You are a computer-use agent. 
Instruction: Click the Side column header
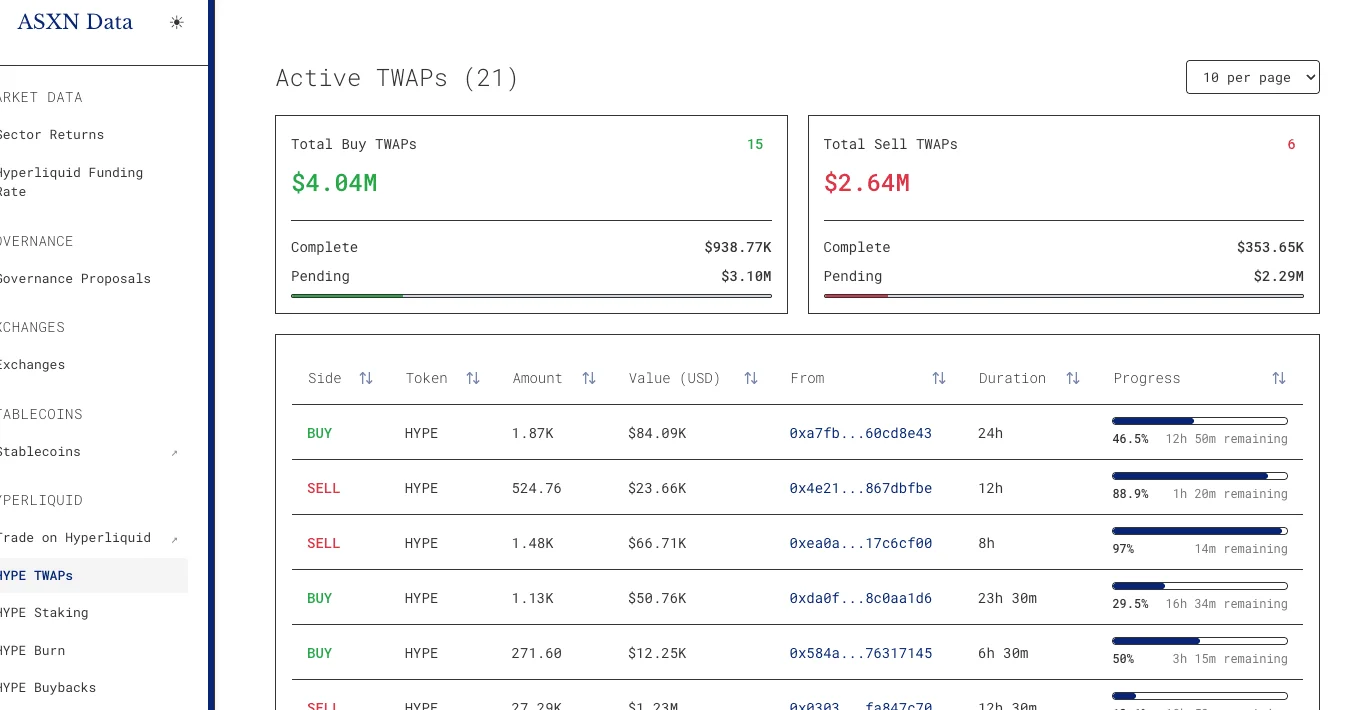(325, 378)
